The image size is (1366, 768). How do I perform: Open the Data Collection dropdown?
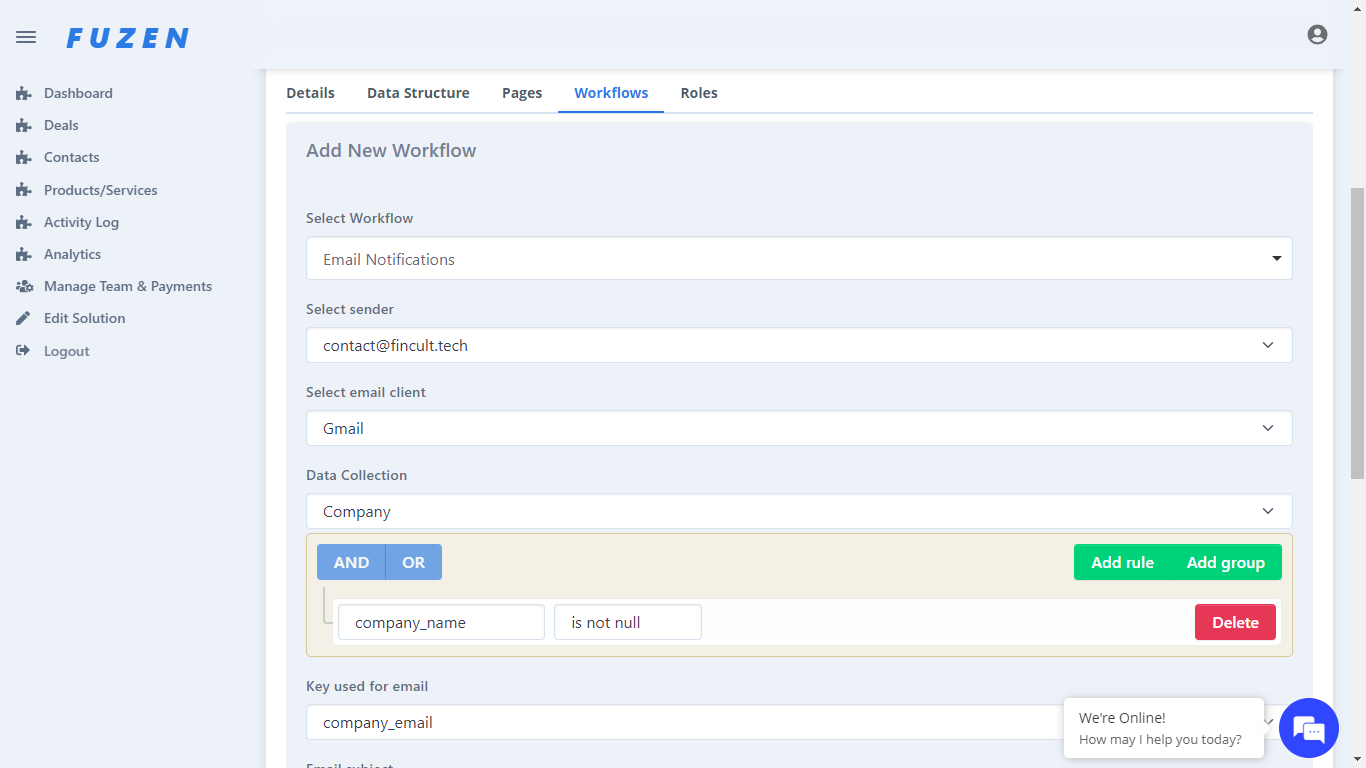click(798, 512)
